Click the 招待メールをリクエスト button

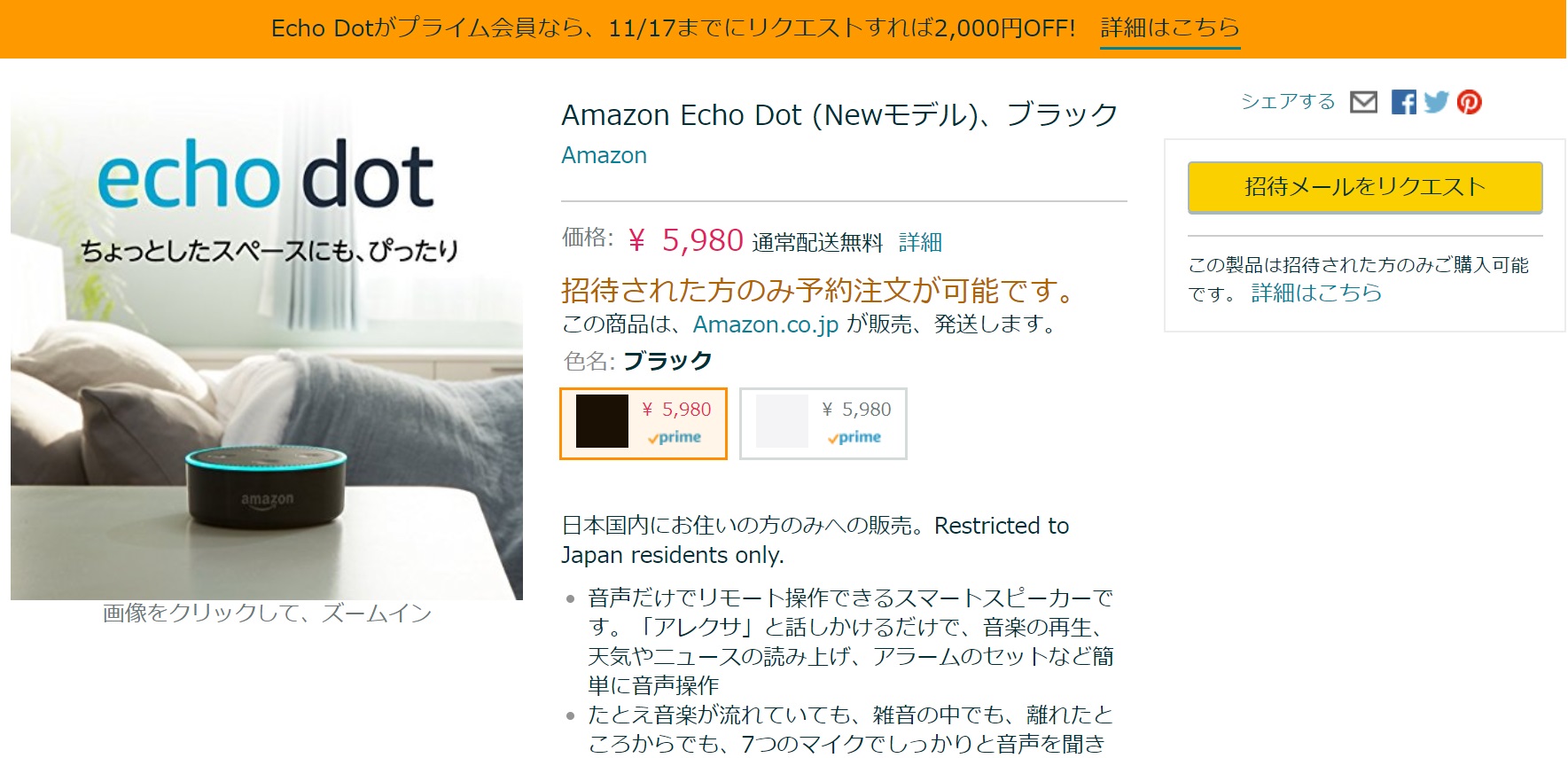point(1365,187)
